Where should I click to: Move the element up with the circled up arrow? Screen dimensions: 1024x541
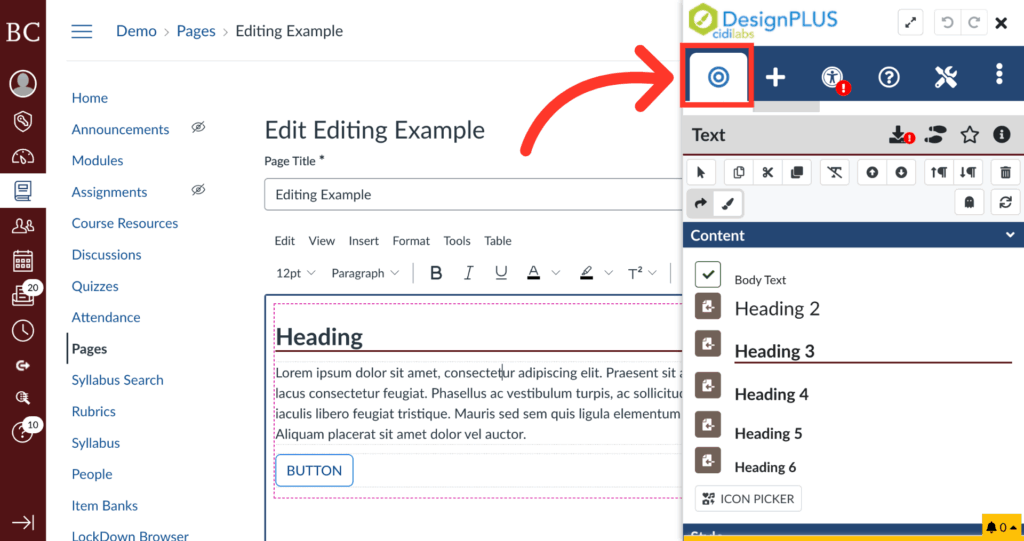tap(872, 172)
